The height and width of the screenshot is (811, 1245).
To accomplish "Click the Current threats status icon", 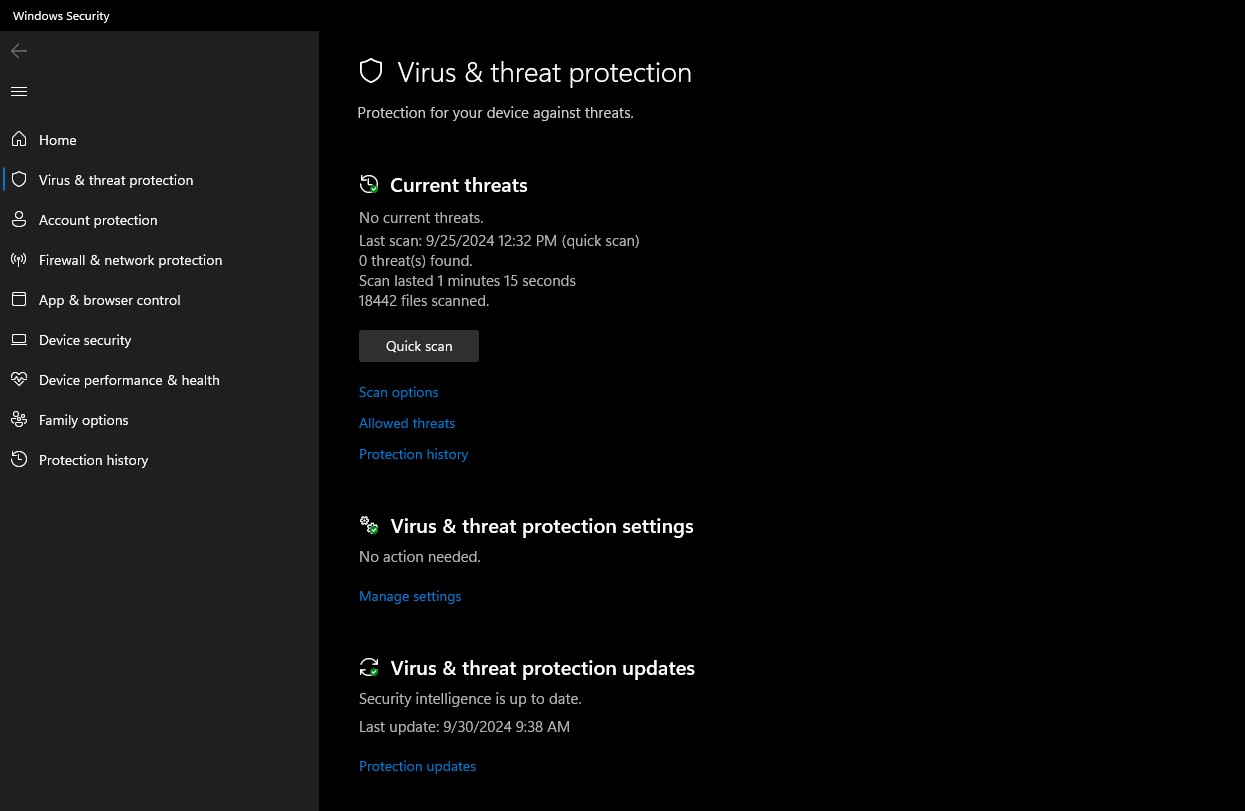I will pos(369,184).
